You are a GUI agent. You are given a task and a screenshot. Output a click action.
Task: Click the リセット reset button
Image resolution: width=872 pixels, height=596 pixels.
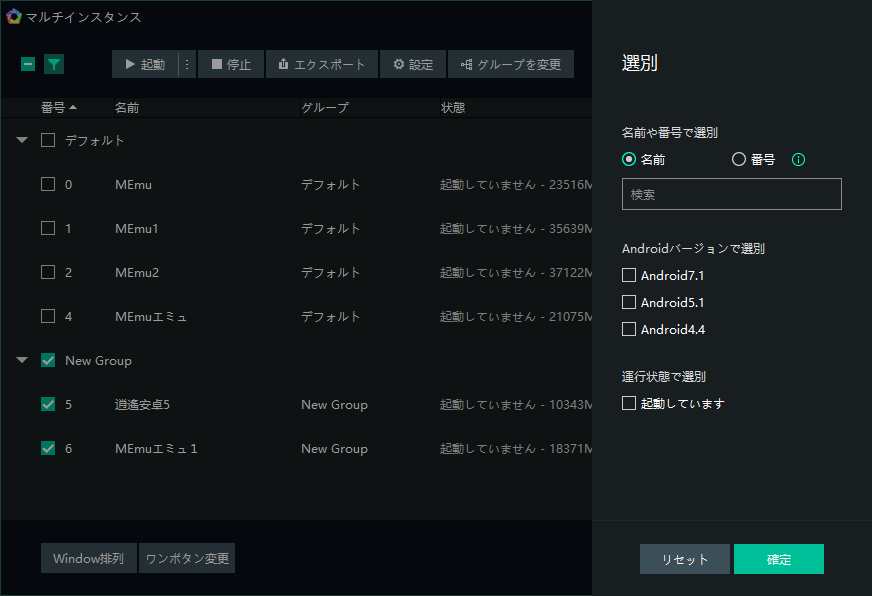click(684, 559)
